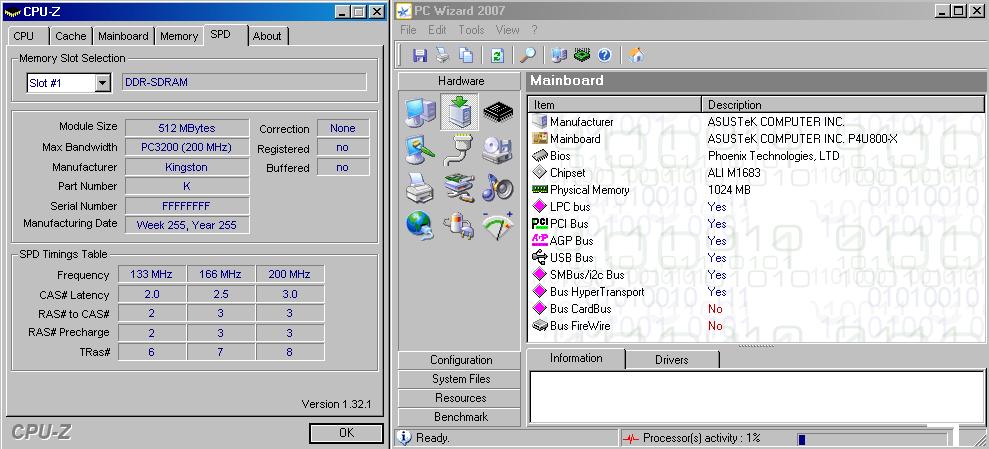Expand the Benchmark panel section
Screen dimensions: 989x449
pyautogui.click(x=461, y=417)
